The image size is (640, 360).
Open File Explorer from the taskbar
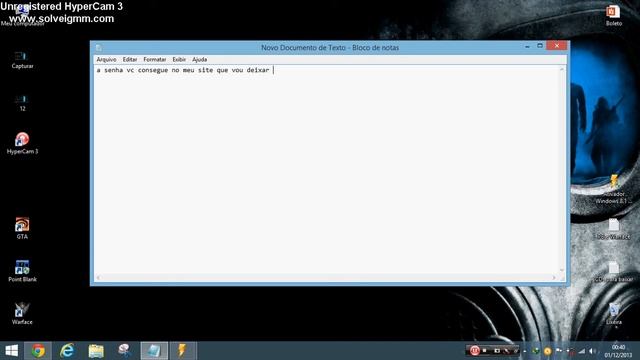[x=96, y=351]
